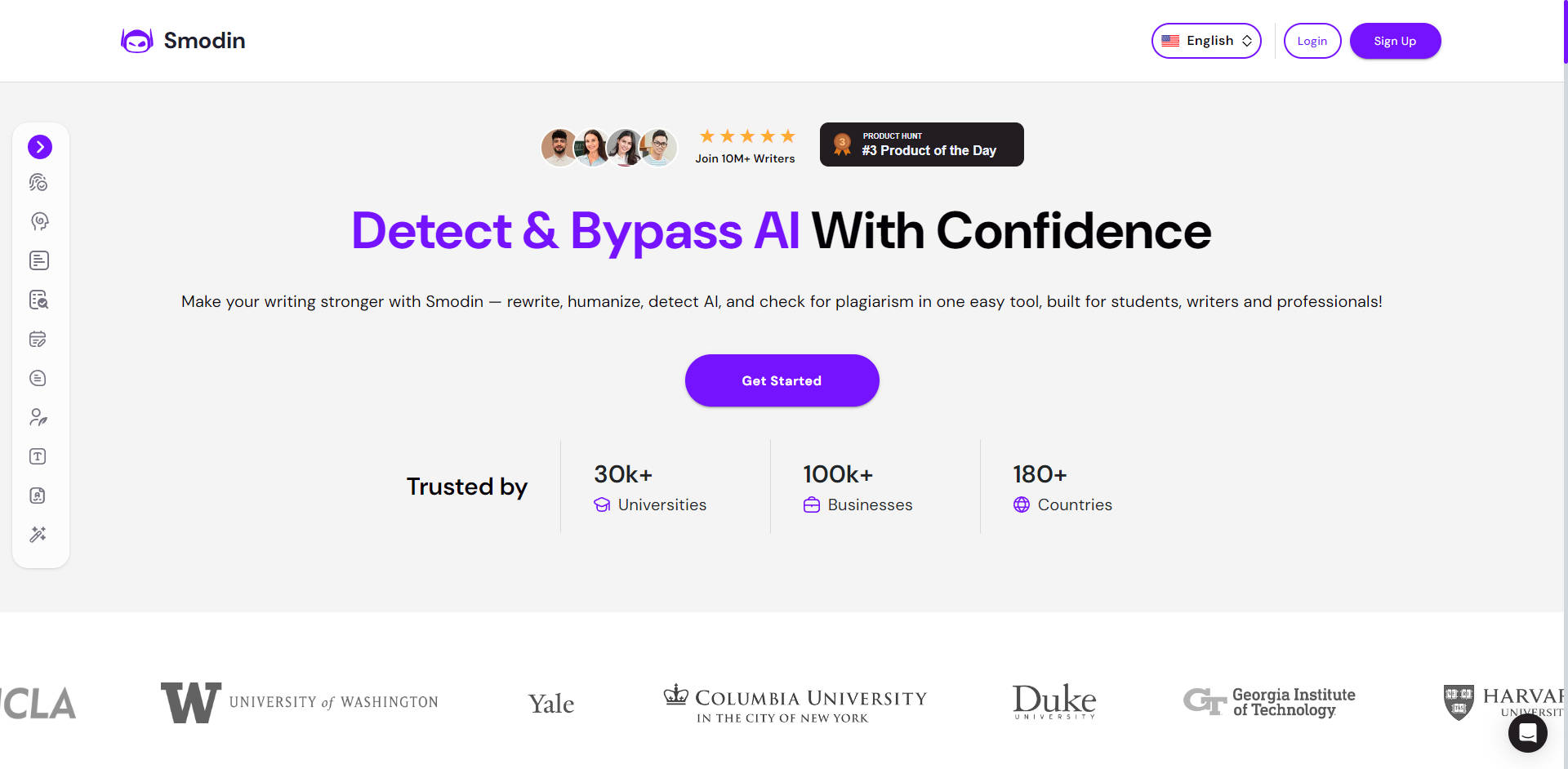The width and height of the screenshot is (1568, 769).
Task: Click the Login button
Action: [x=1312, y=41]
